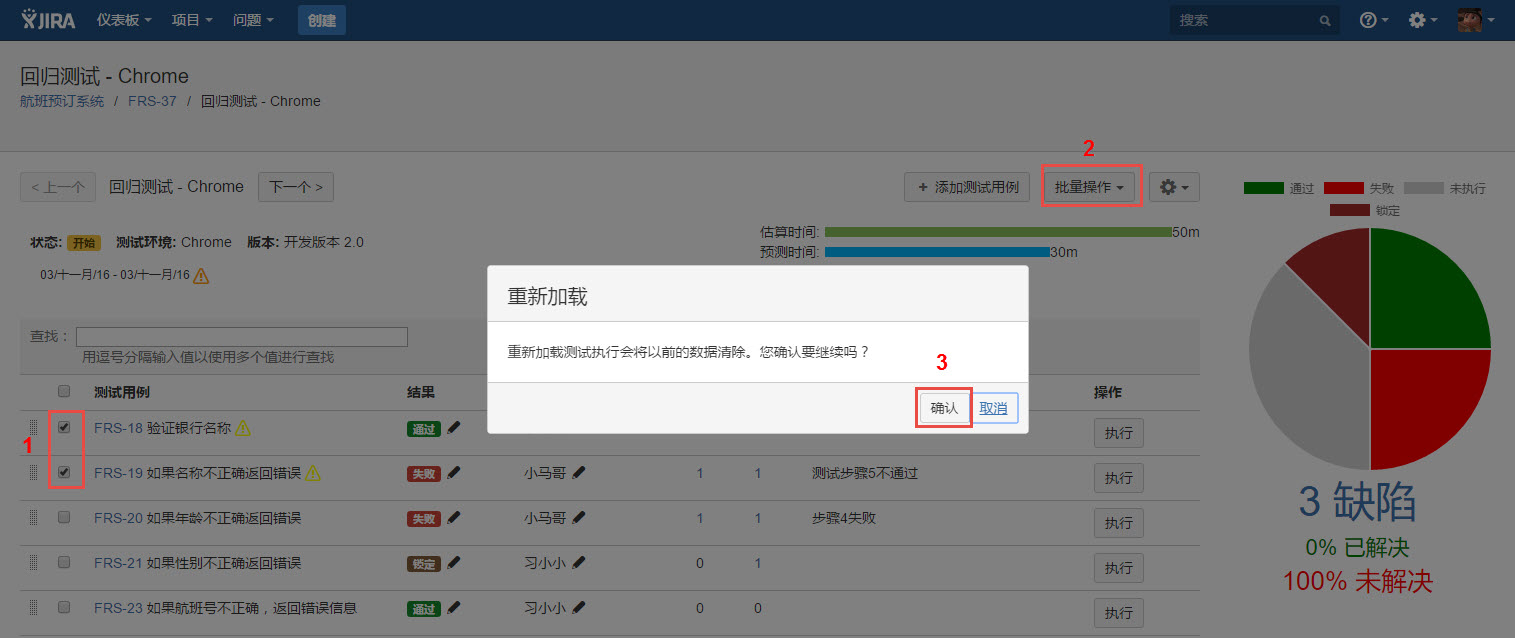The width and height of the screenshot is (1515, 638).
Task: Click the blue 预测时间 progress bar
Action: coord(937,252)
